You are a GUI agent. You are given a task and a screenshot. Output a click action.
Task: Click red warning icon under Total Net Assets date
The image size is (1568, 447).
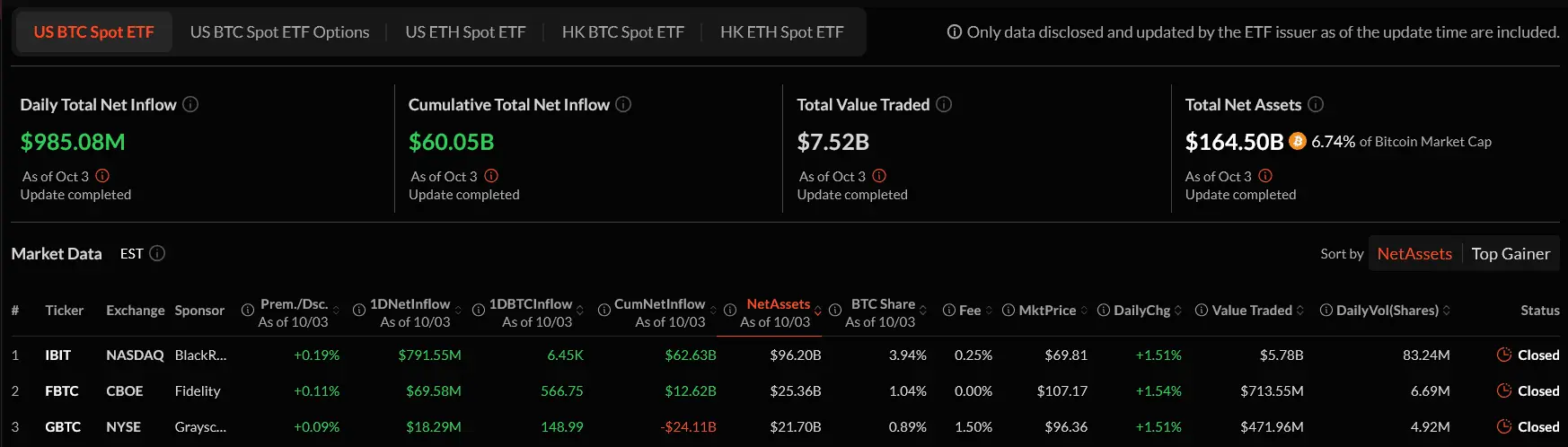pos(1265,176)
